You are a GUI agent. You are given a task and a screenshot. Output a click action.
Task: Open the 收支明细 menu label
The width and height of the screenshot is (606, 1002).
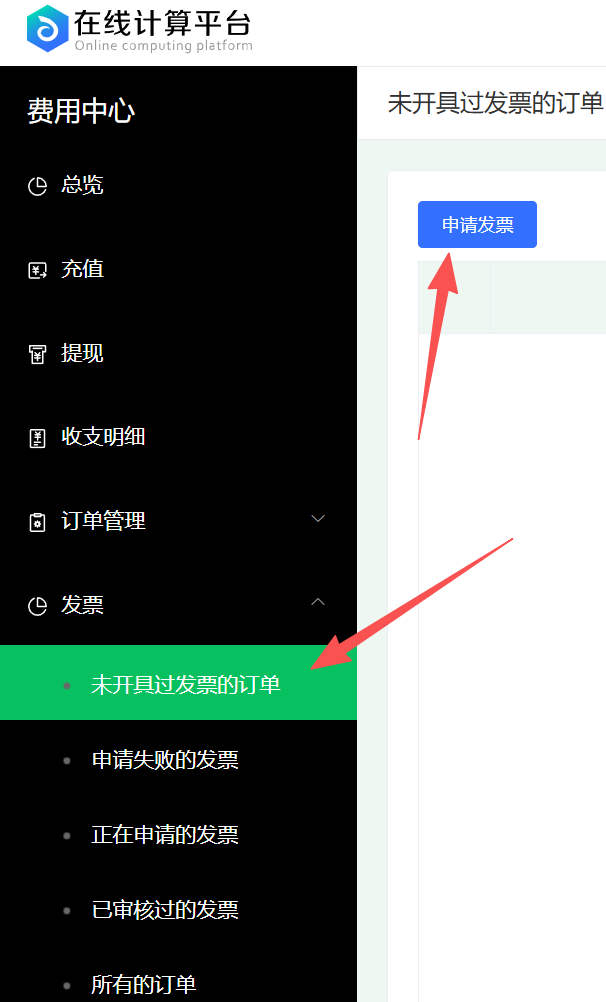103,437
